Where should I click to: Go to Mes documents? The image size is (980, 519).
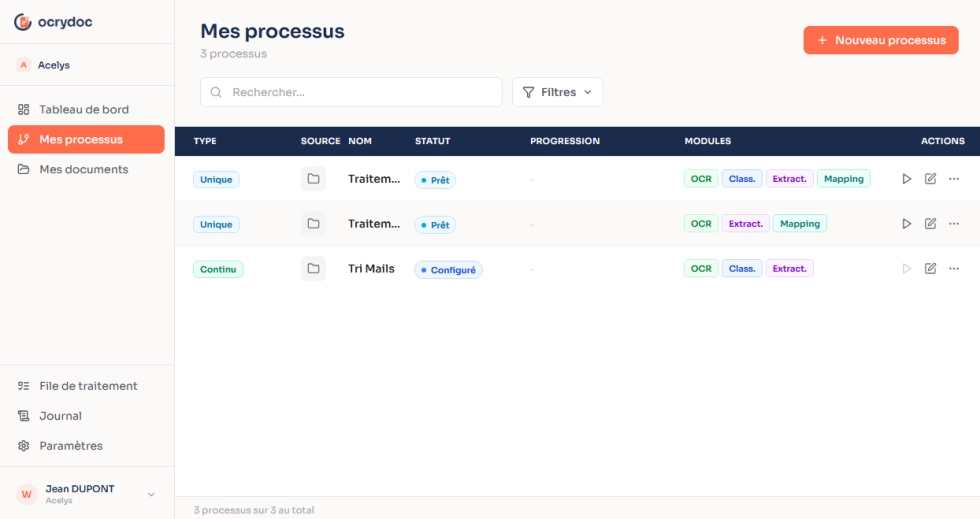(86, 169)
